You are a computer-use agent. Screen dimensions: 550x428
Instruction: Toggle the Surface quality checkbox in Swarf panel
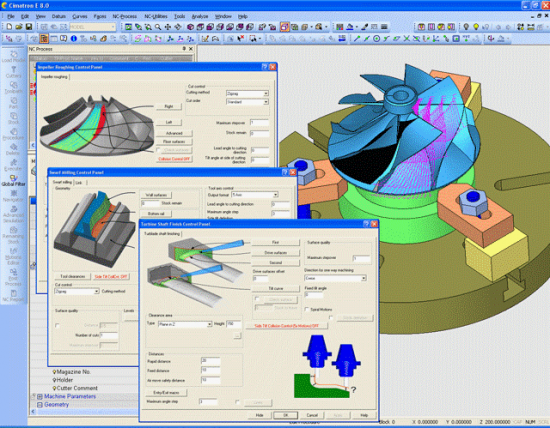(x=58, y=326)
